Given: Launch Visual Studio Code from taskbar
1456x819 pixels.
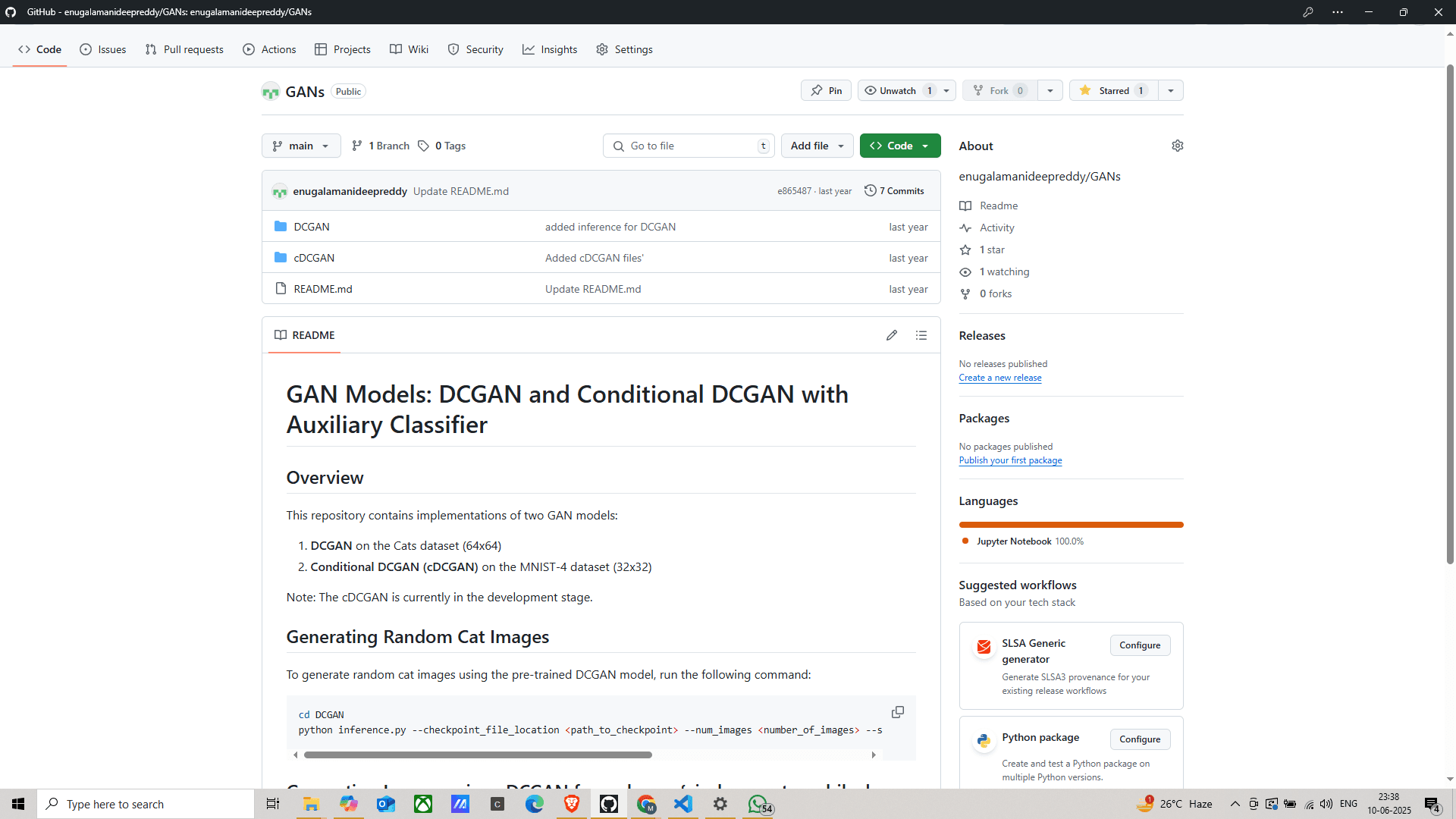Looking at the screenshot, I should click(683, 804).
